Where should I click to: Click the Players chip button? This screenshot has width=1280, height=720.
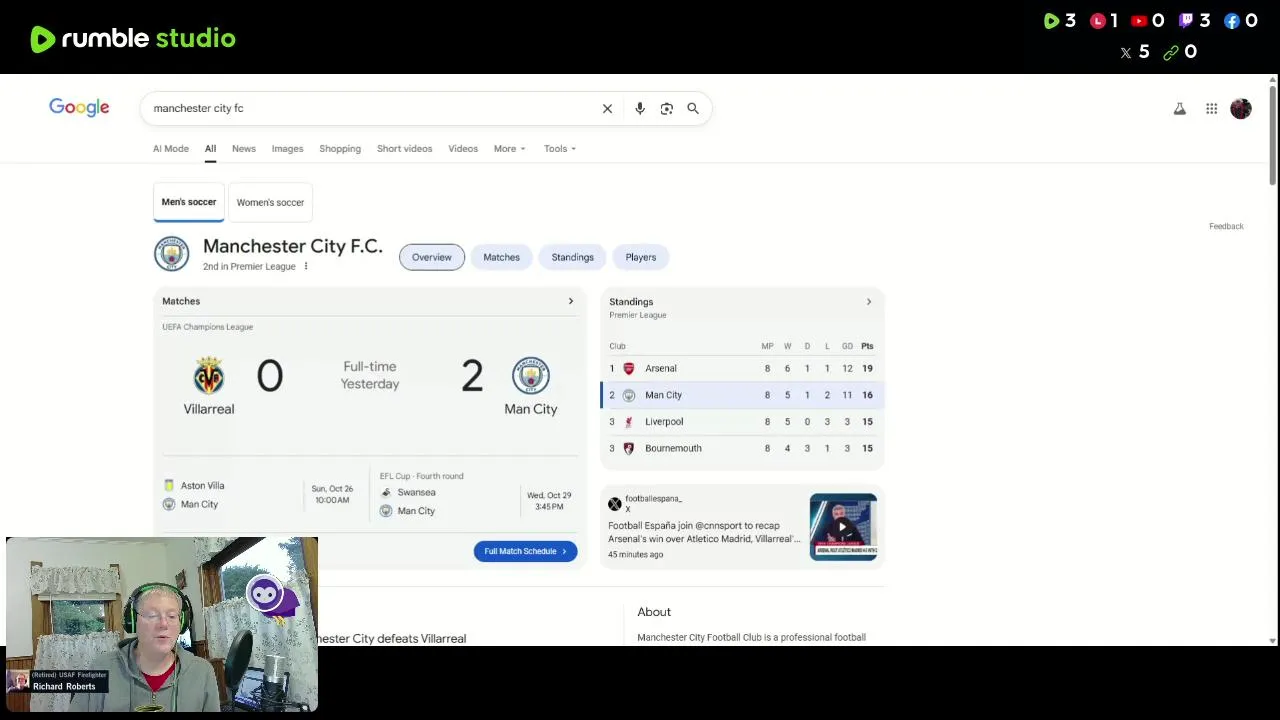[x=641, y=257]
